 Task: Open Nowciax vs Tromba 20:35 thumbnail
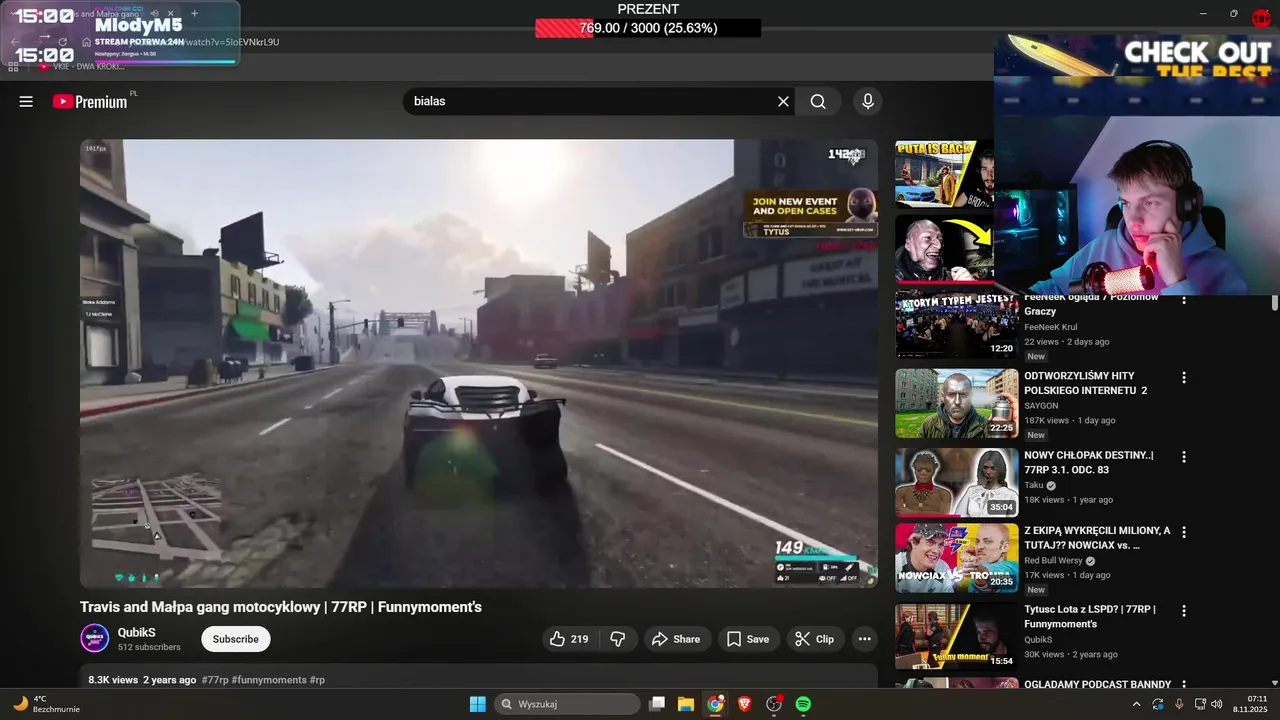(956, 557)
